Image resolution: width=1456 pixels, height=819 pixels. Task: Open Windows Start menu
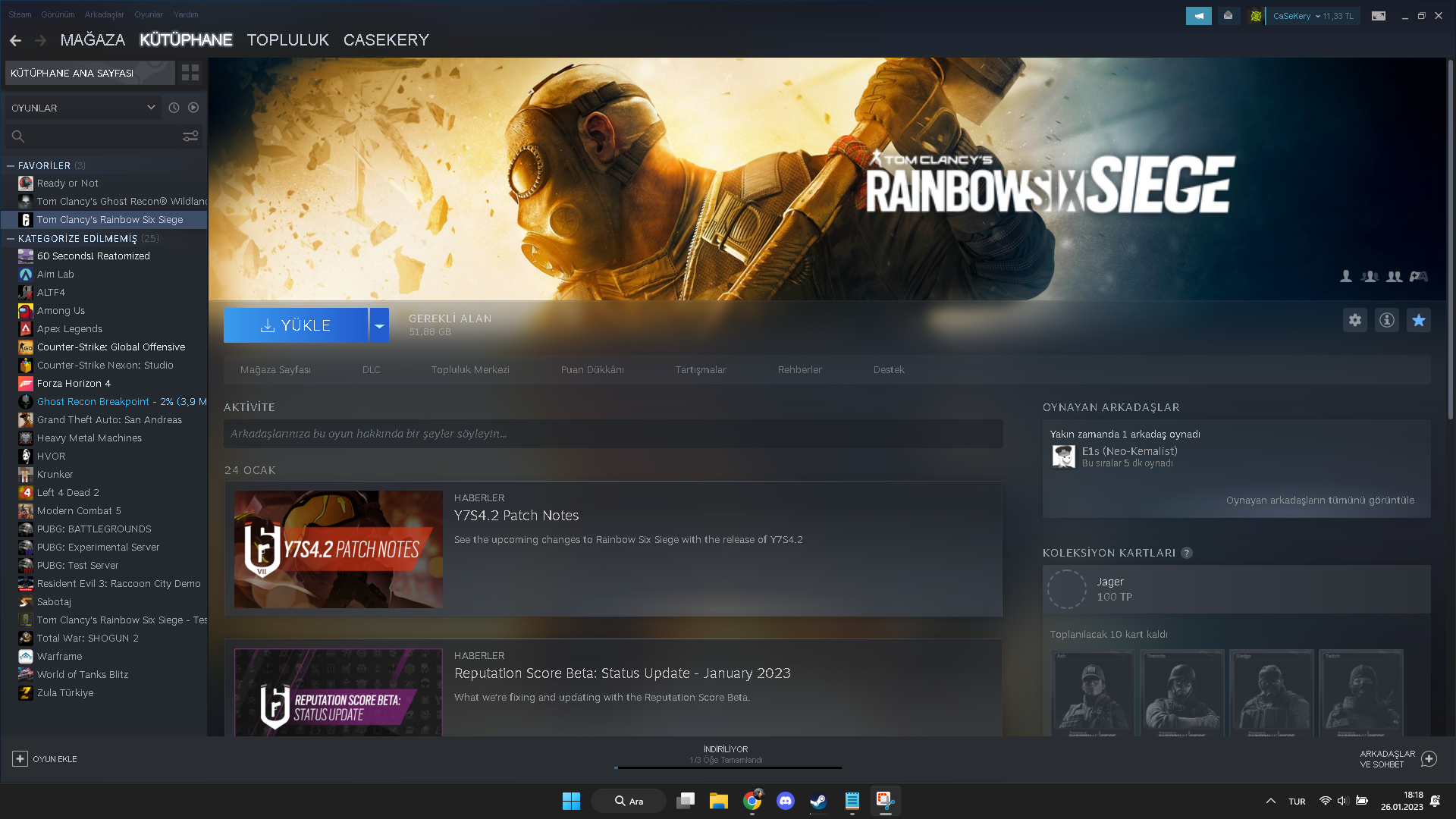[x=571, y=801]
